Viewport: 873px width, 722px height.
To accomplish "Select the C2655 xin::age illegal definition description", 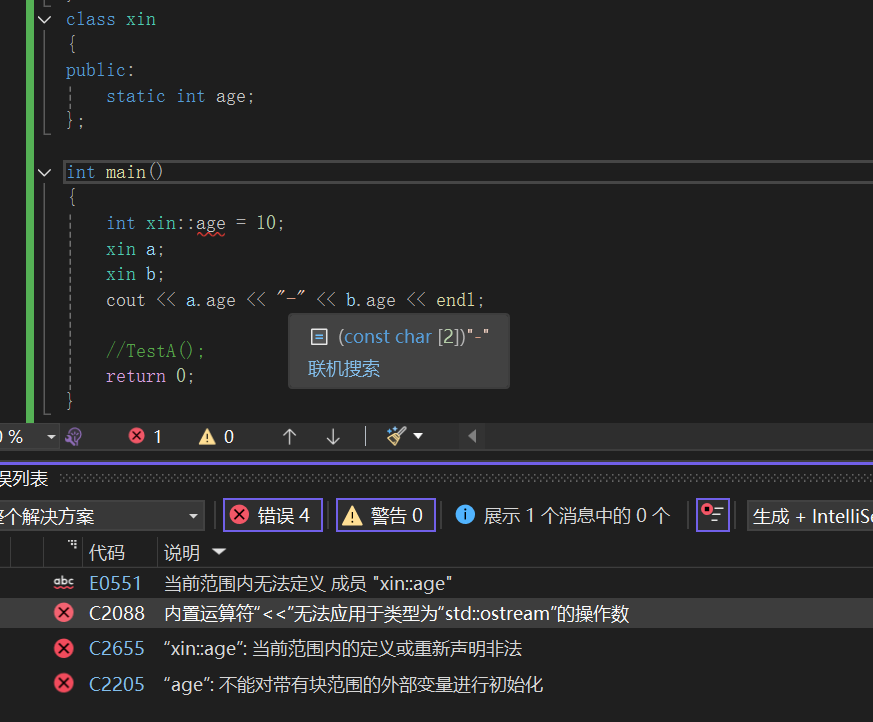I will point(343,649).
